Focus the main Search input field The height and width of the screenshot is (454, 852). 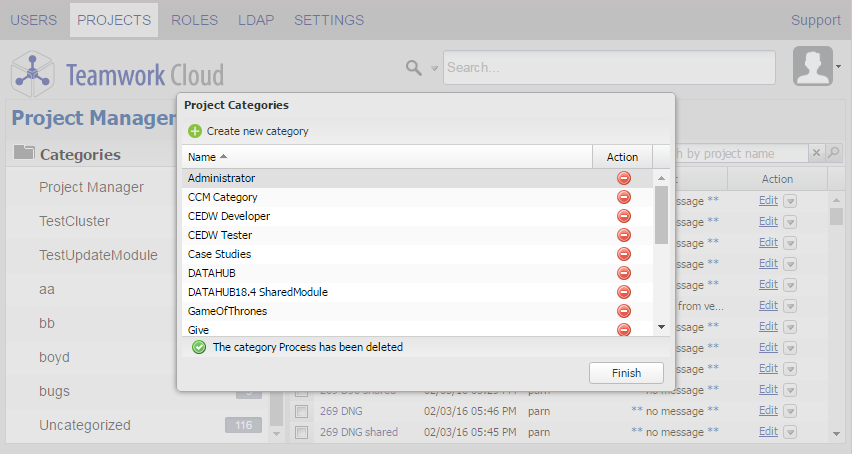coord(609,68)
